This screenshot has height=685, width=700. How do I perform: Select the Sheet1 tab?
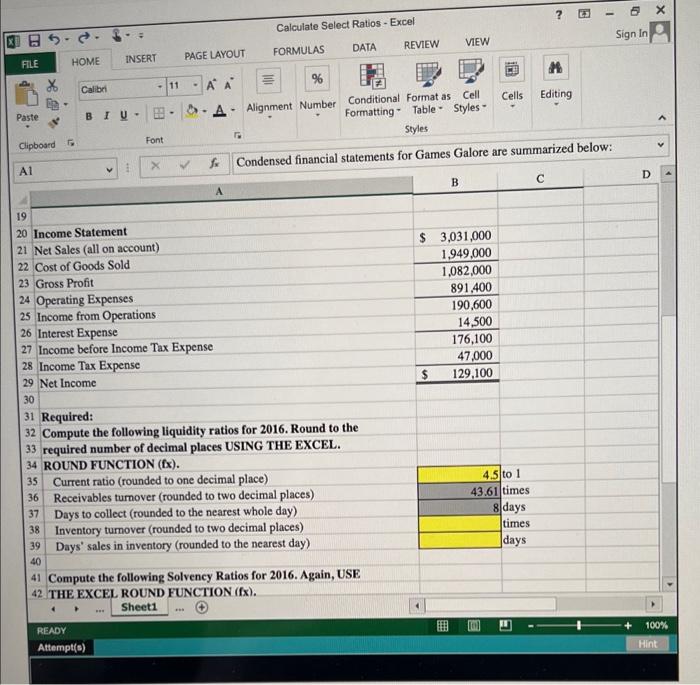coord(139,607)
